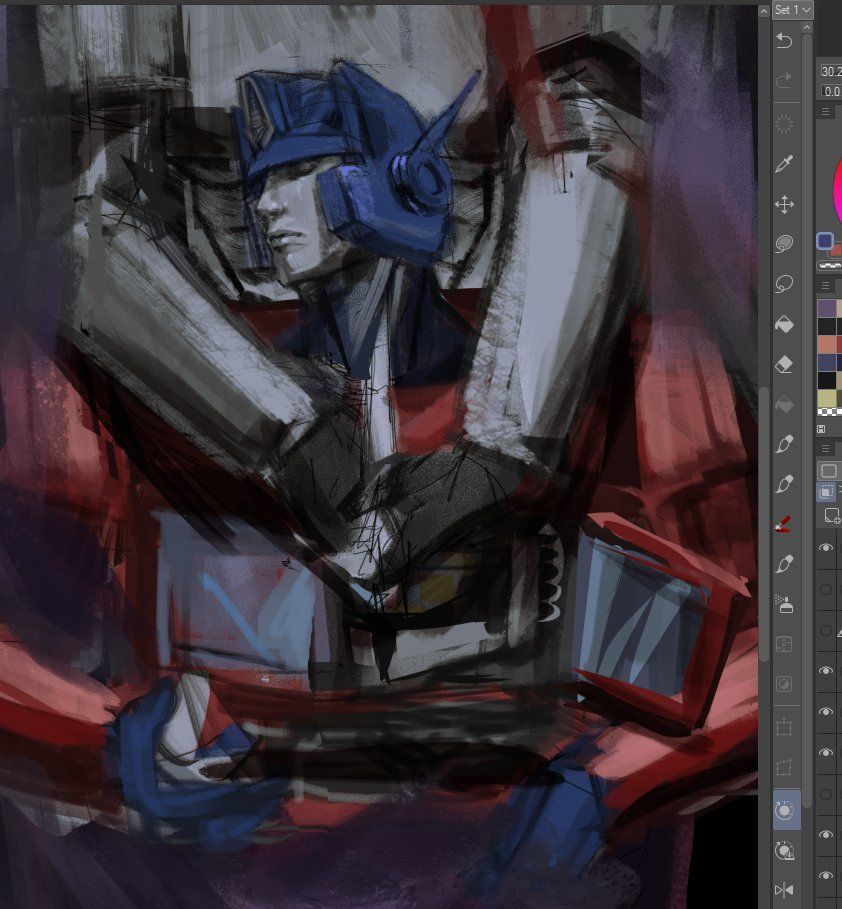Toggle the highlighted clip-to-layer icon
Viewport: 842px width, 909px height.
click(x=826, y=492)
